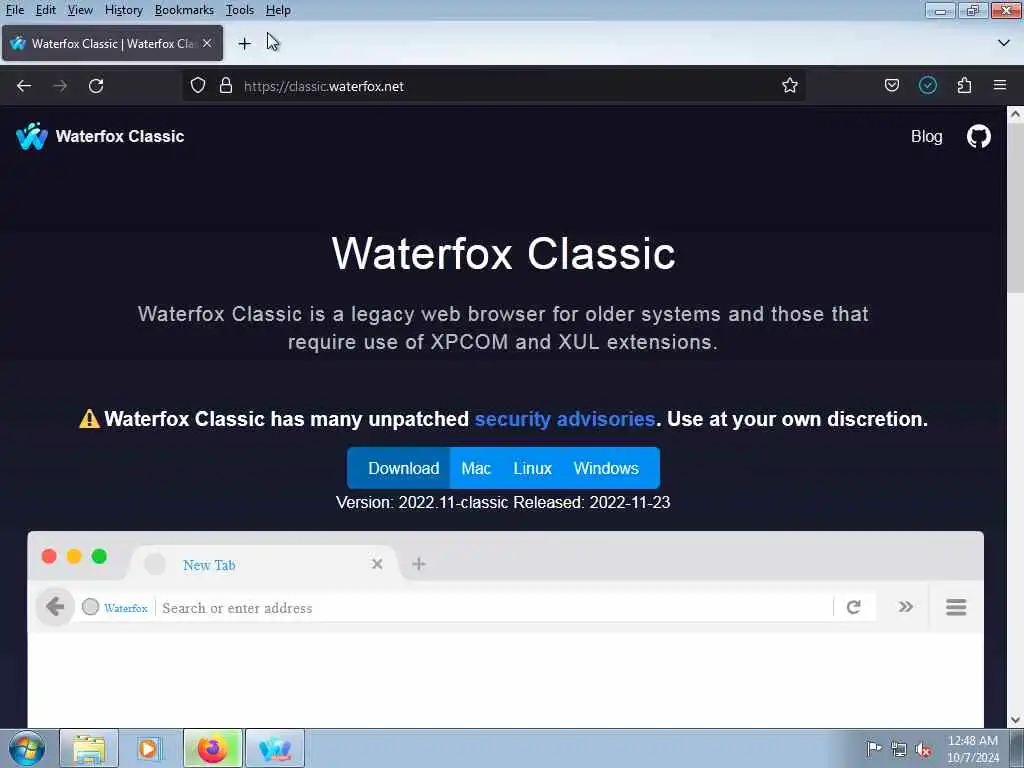Expand the list all tabs chevron
The height and width of the screenshot is (768, 1024).
1004,43
